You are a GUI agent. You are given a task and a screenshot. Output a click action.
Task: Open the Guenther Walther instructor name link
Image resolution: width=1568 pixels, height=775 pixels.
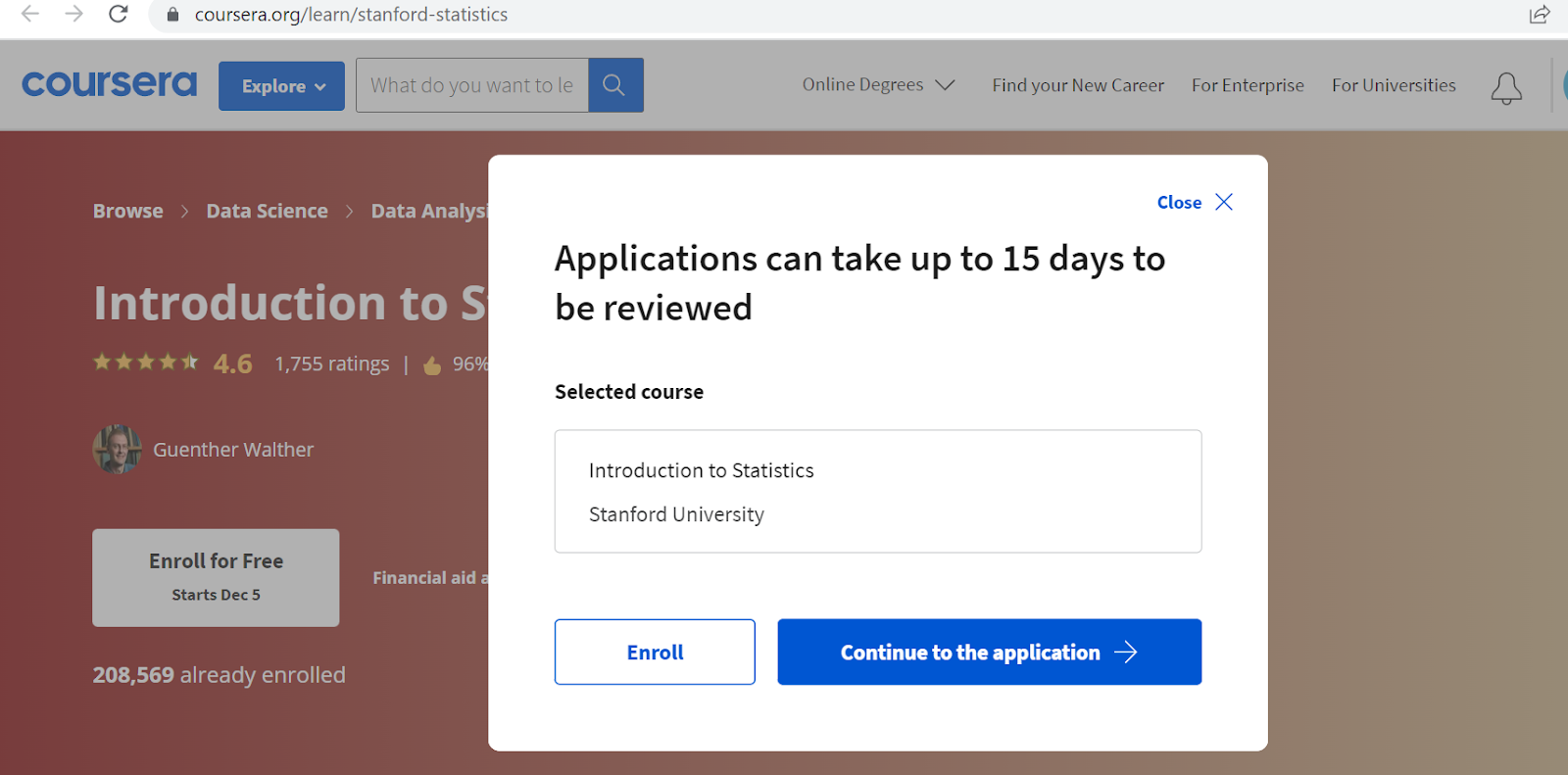[x=233, y=450]
